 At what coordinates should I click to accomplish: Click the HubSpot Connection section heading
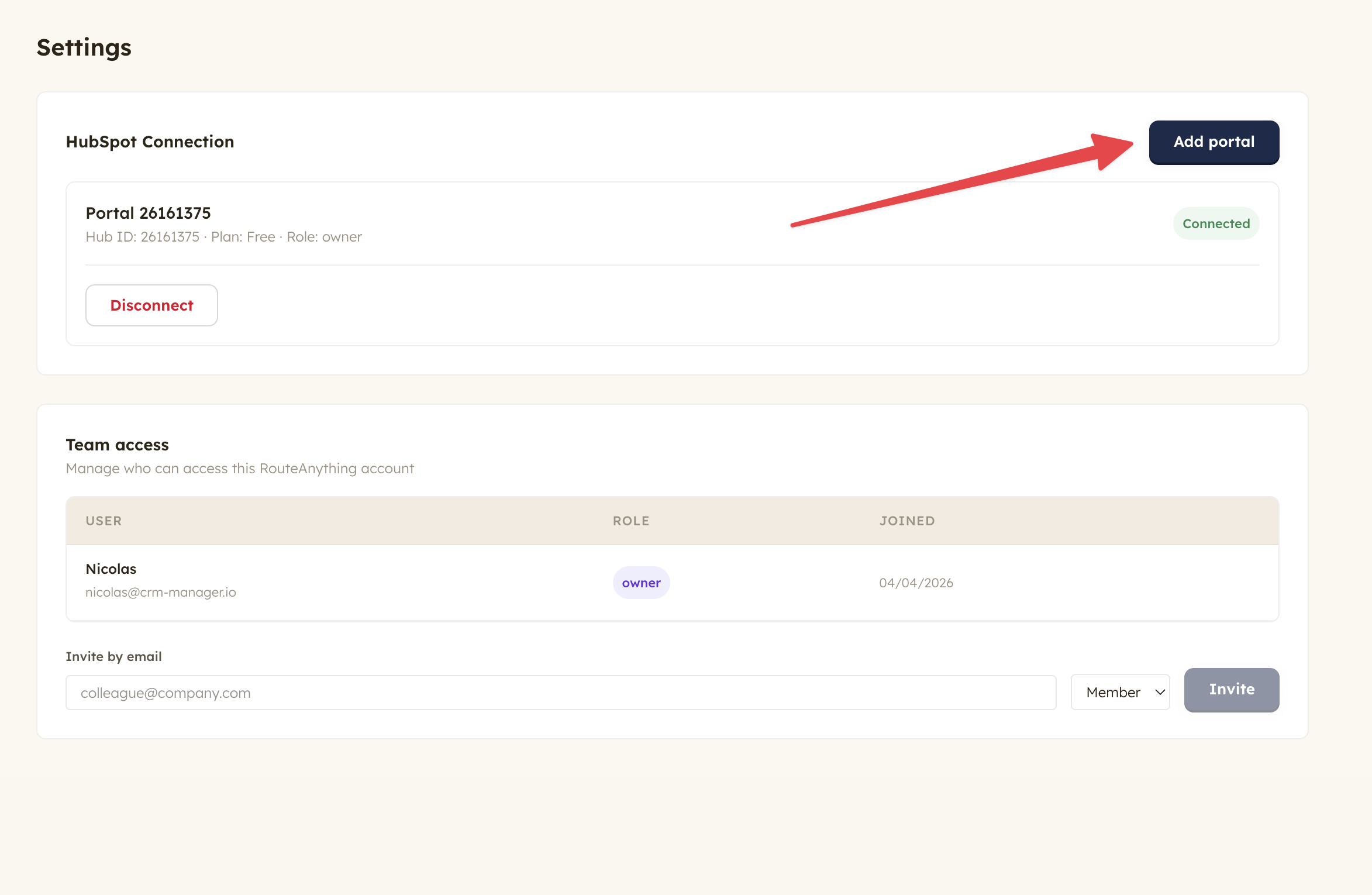tap(150, 142)
